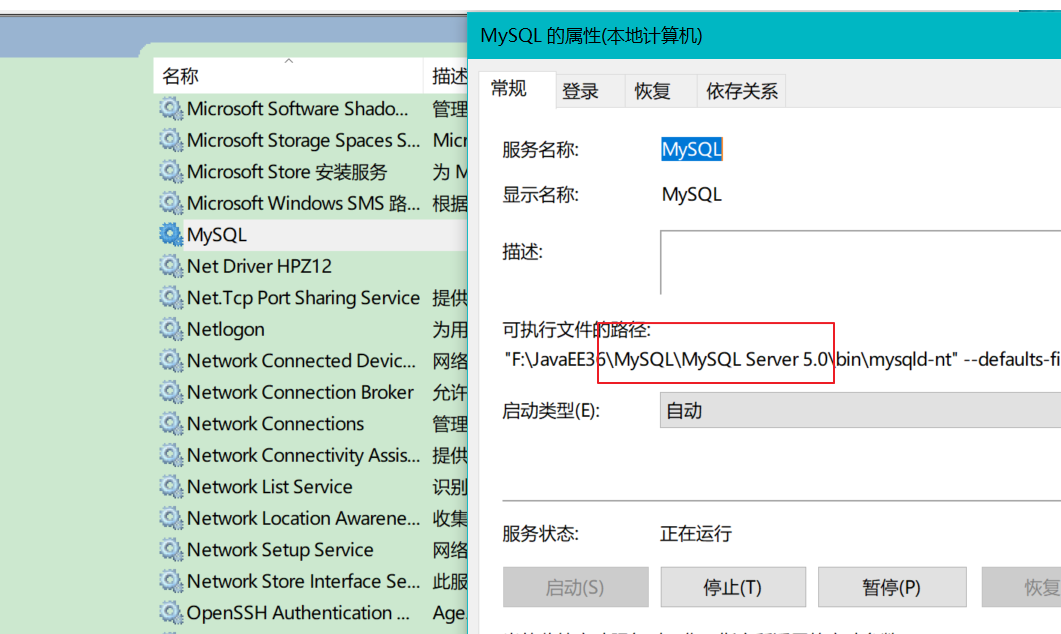This screenshot has width=1061, height=634.
Task: Click gear icon of Microsoft Software Shadow service
Action: (171, 109)
